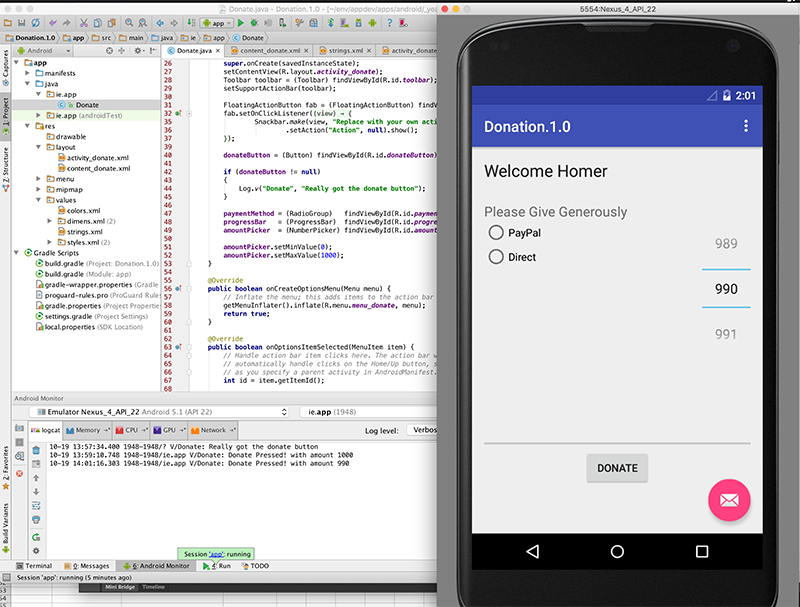Open the emulator overflow menu (three dots)
The image size is (800, 607).
pyautogui.click(x=745, y=127)
